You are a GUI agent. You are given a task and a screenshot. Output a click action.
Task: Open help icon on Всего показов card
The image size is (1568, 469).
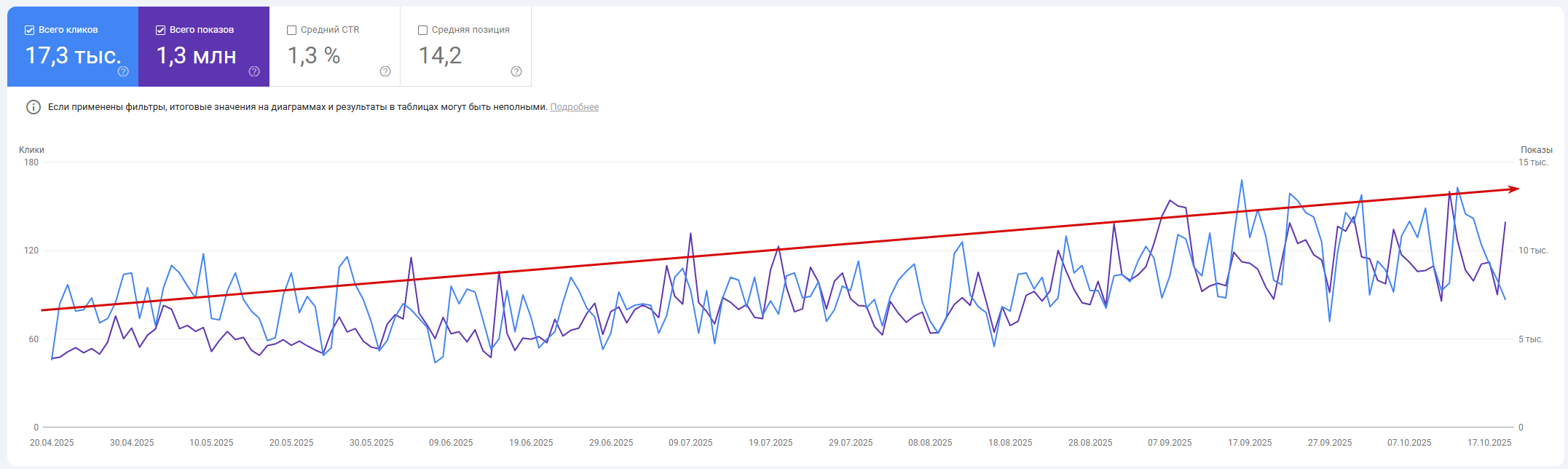point(254,71)
